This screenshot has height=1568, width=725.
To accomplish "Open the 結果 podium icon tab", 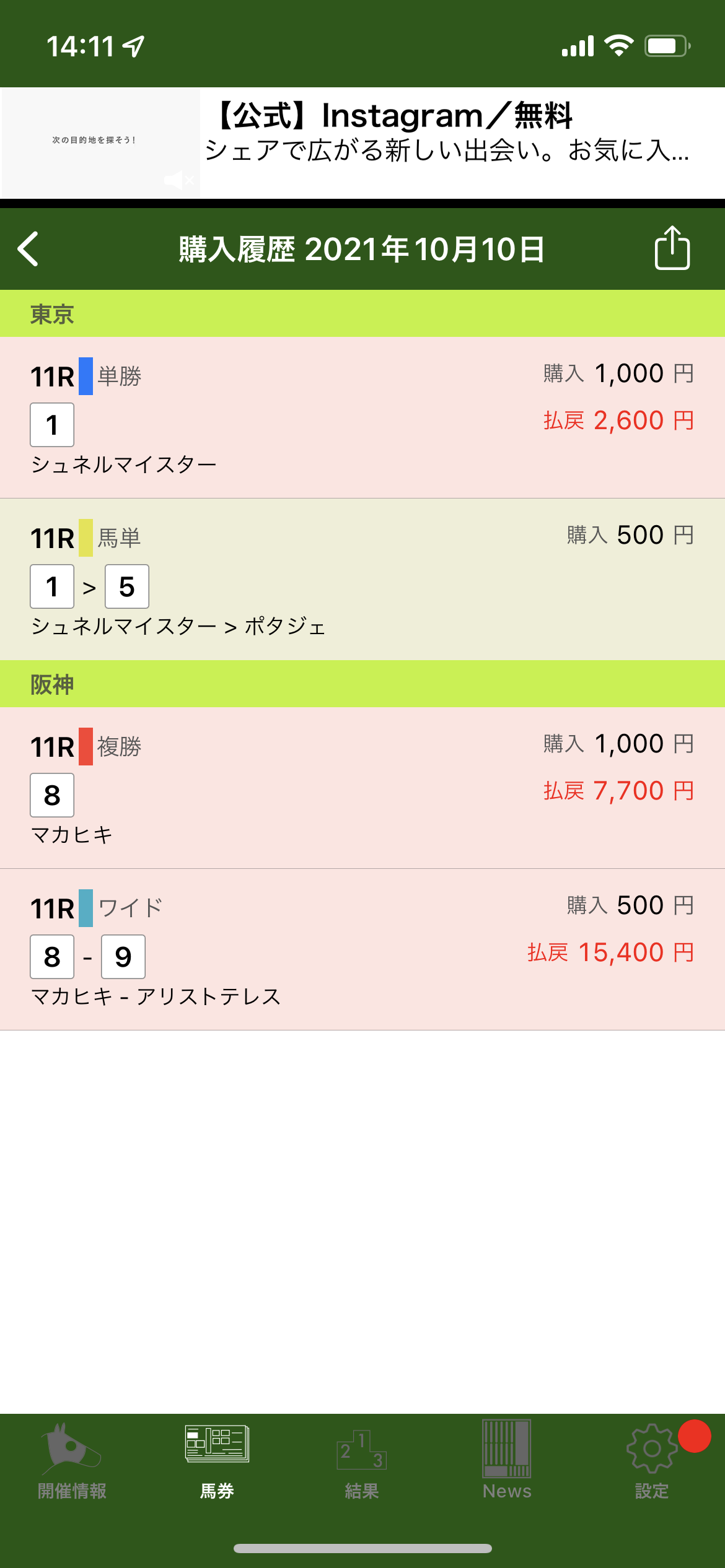I will coord(362,1461).
